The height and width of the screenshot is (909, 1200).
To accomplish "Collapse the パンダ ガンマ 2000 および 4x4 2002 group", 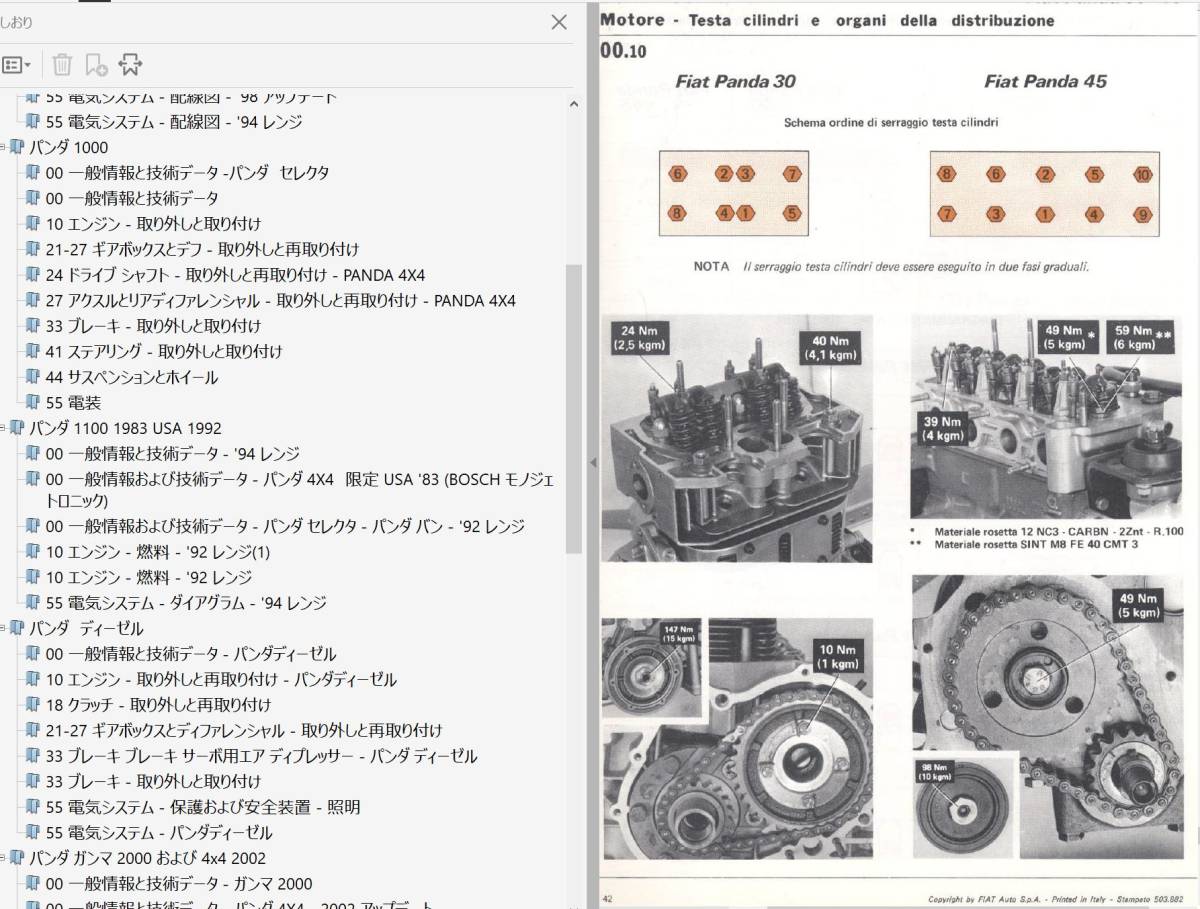I will pos(3,858).
